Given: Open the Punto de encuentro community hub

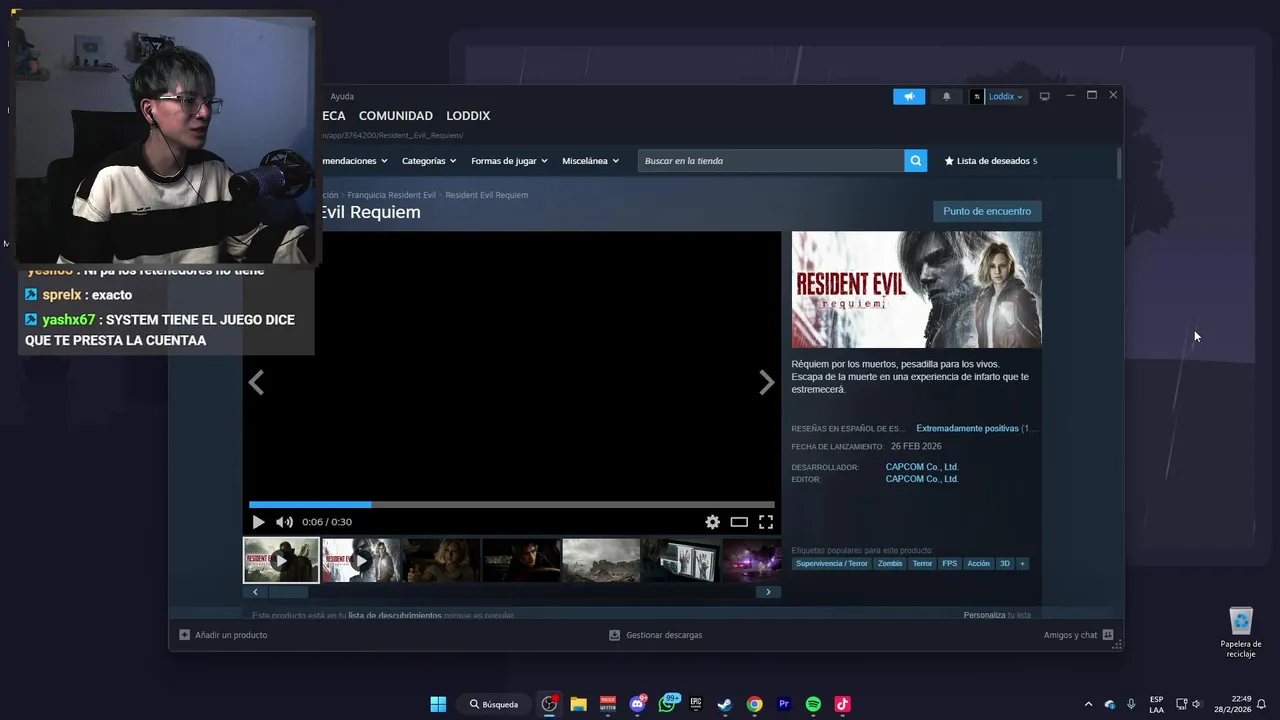Looking at the screenshot, I should pyautogui.click(x=987, y=211).
